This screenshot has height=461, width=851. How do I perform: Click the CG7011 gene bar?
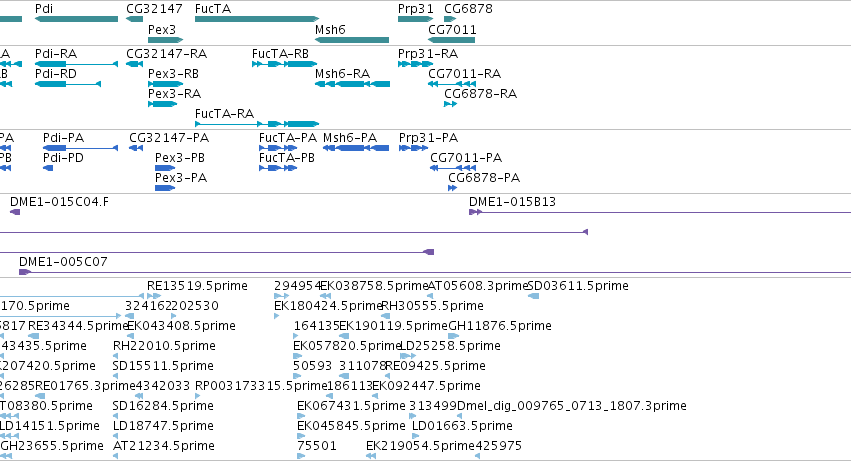pos(452,40)
